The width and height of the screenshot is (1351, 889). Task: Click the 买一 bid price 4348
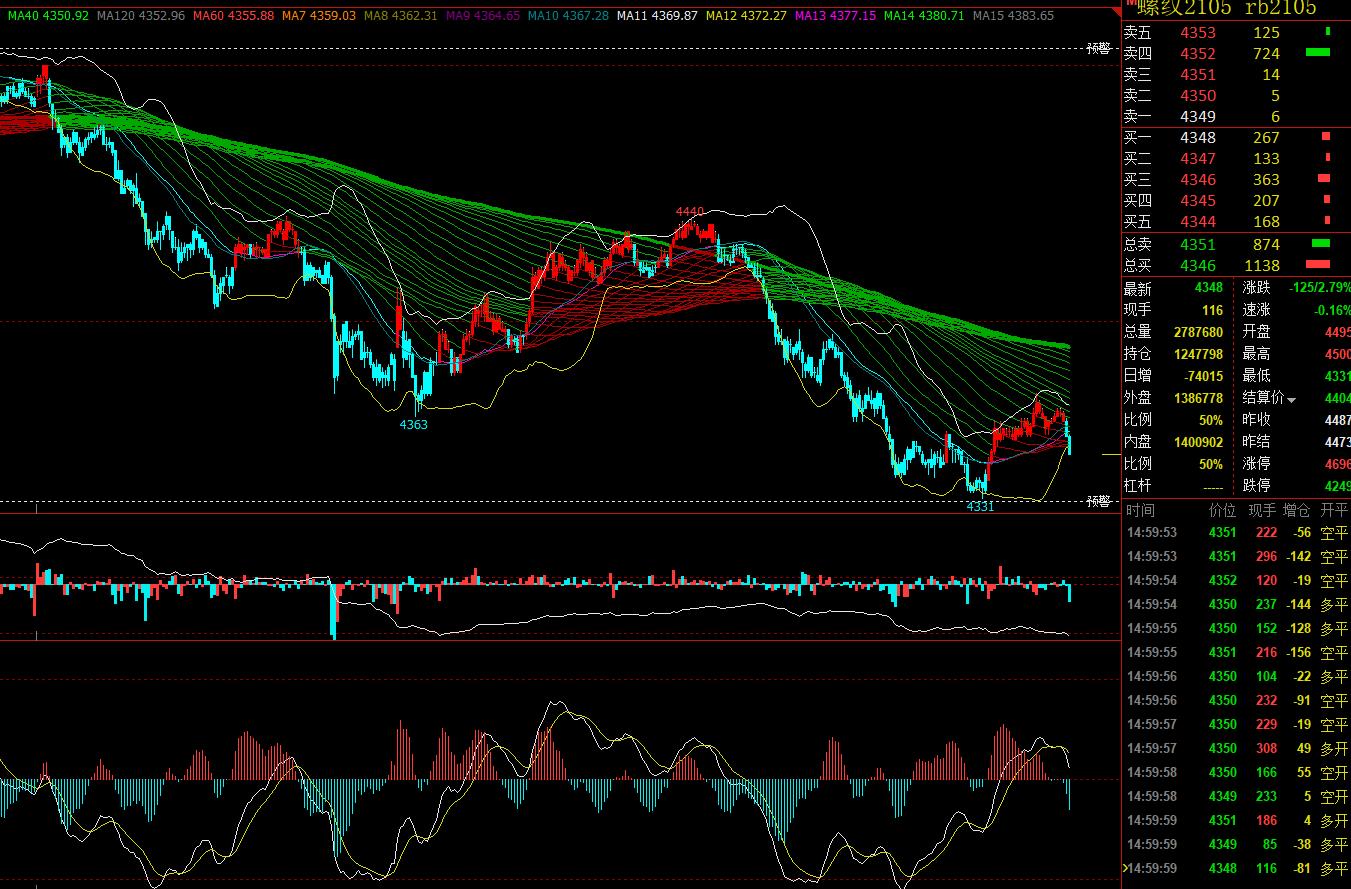pos(1198,138)
